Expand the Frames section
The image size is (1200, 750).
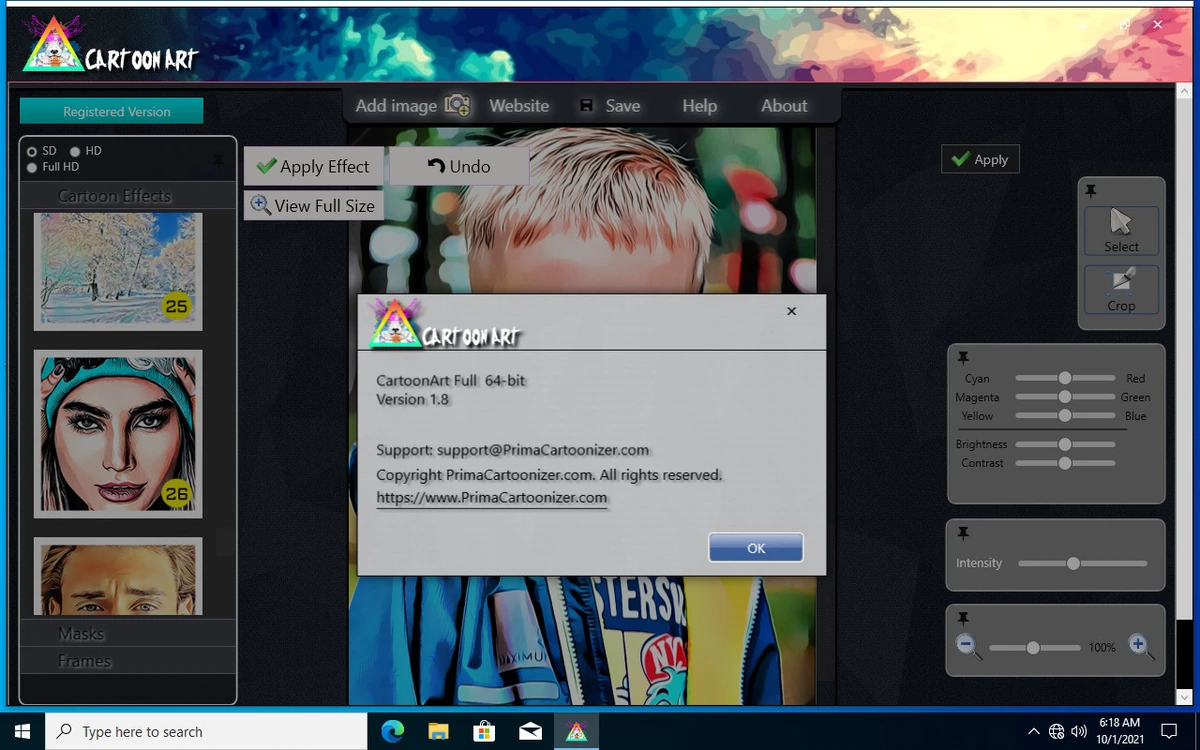[128, 660]
